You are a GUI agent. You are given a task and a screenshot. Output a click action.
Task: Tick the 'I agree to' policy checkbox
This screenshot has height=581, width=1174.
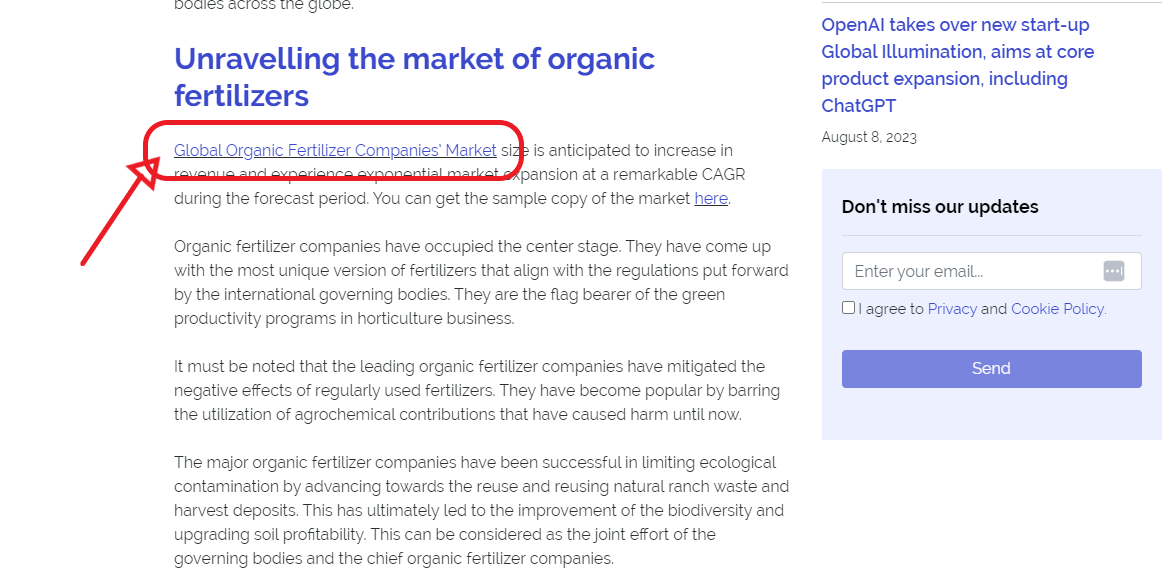coord(848,308)
